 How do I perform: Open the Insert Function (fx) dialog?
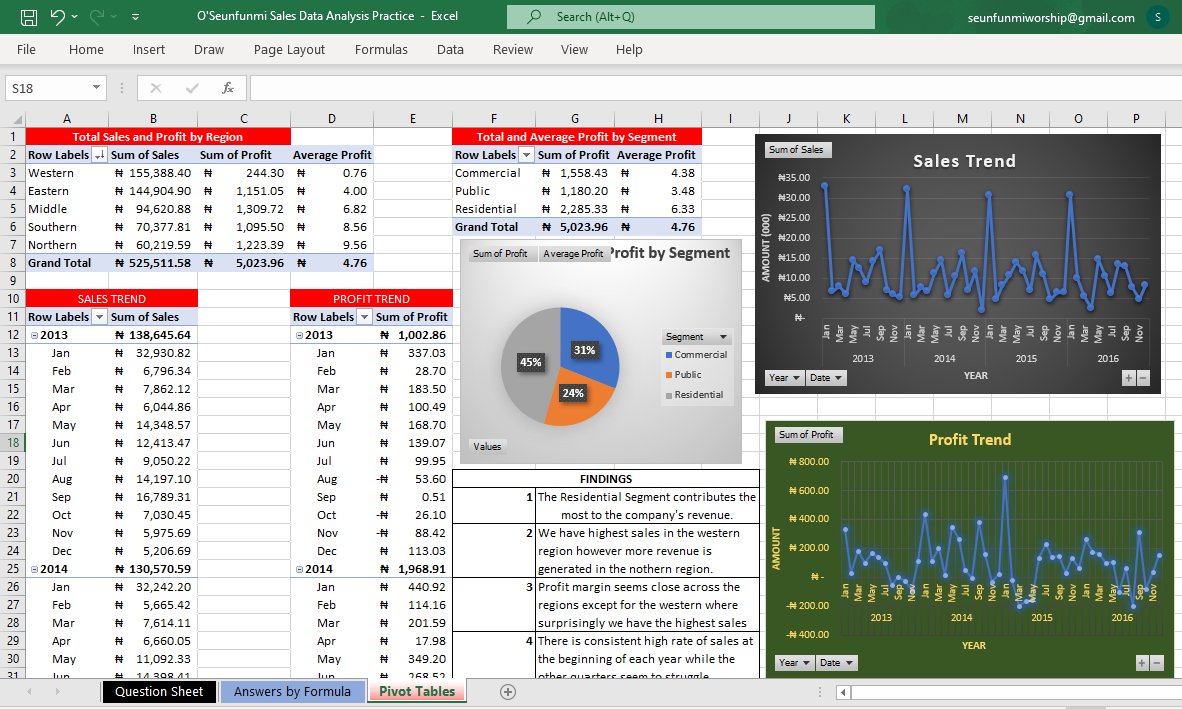tap(228, 87)
